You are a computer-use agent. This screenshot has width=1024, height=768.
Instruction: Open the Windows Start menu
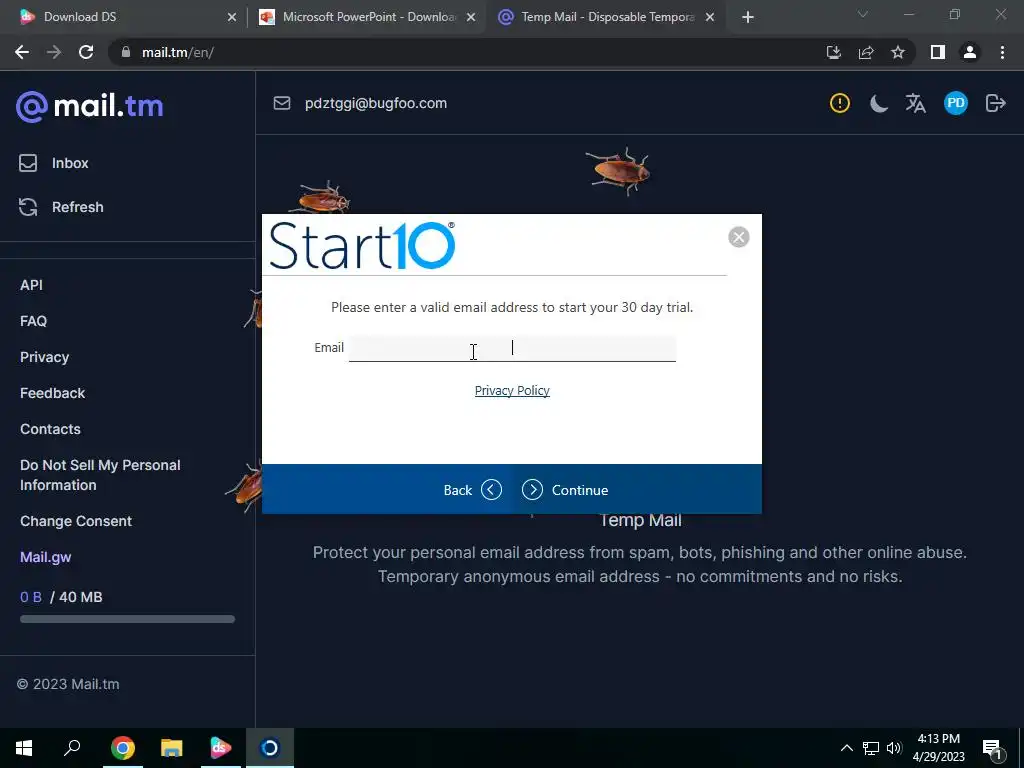click(x=24, y=748)
